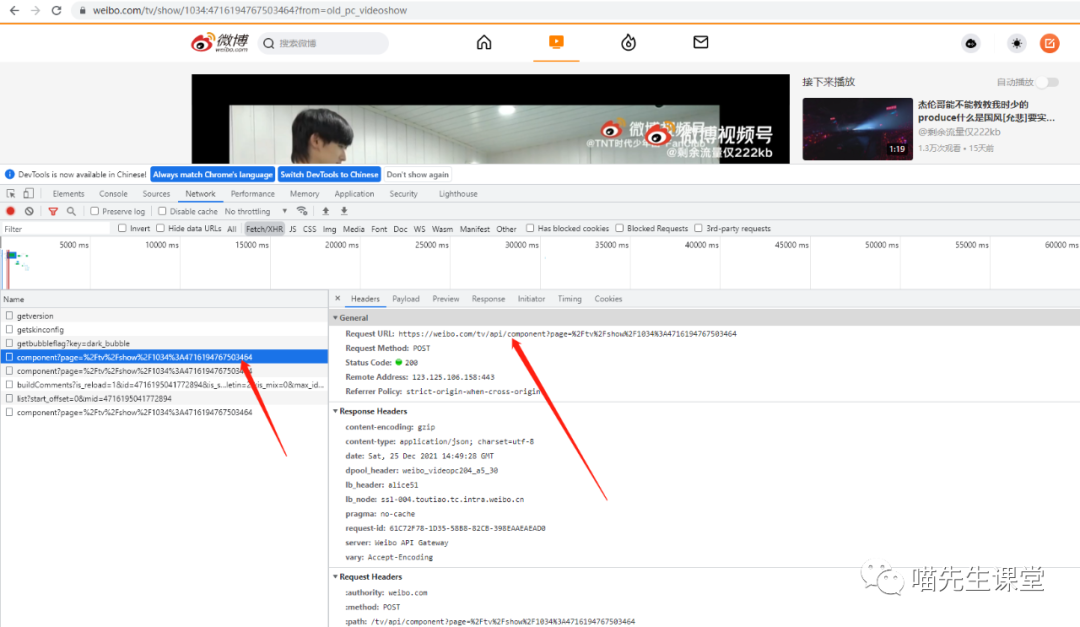Close the request details panel
This screenshot has width=1080, height=627.
click(x=338, y=298)
